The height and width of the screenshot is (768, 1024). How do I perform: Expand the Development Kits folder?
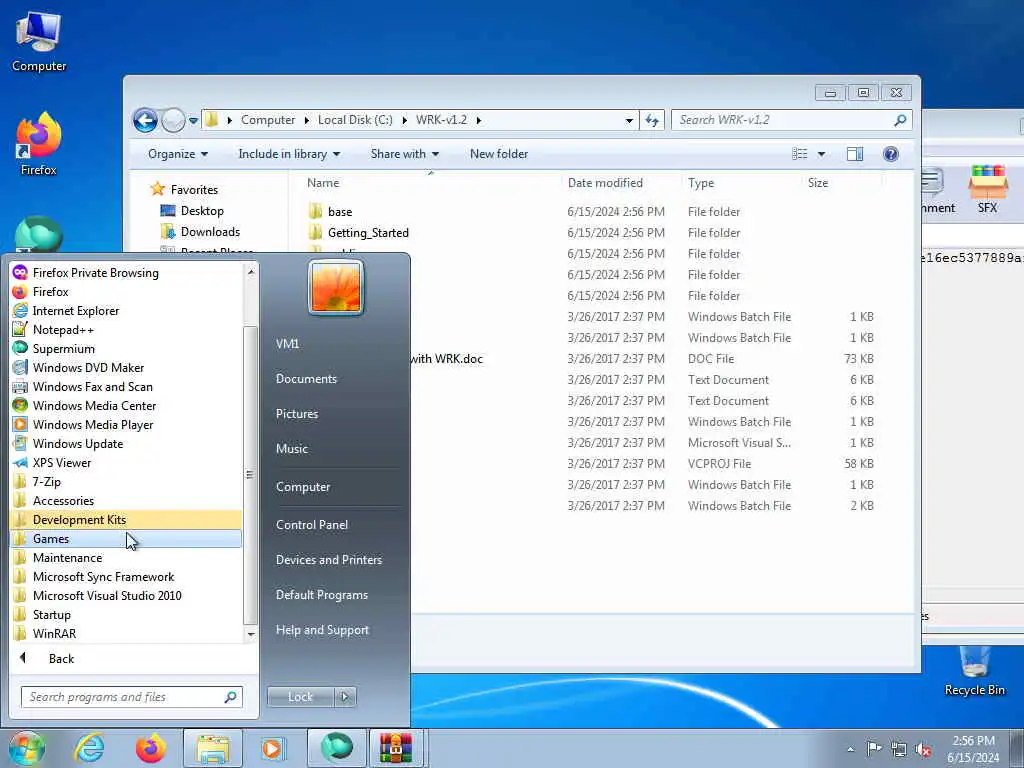click(x=79, y=520)
